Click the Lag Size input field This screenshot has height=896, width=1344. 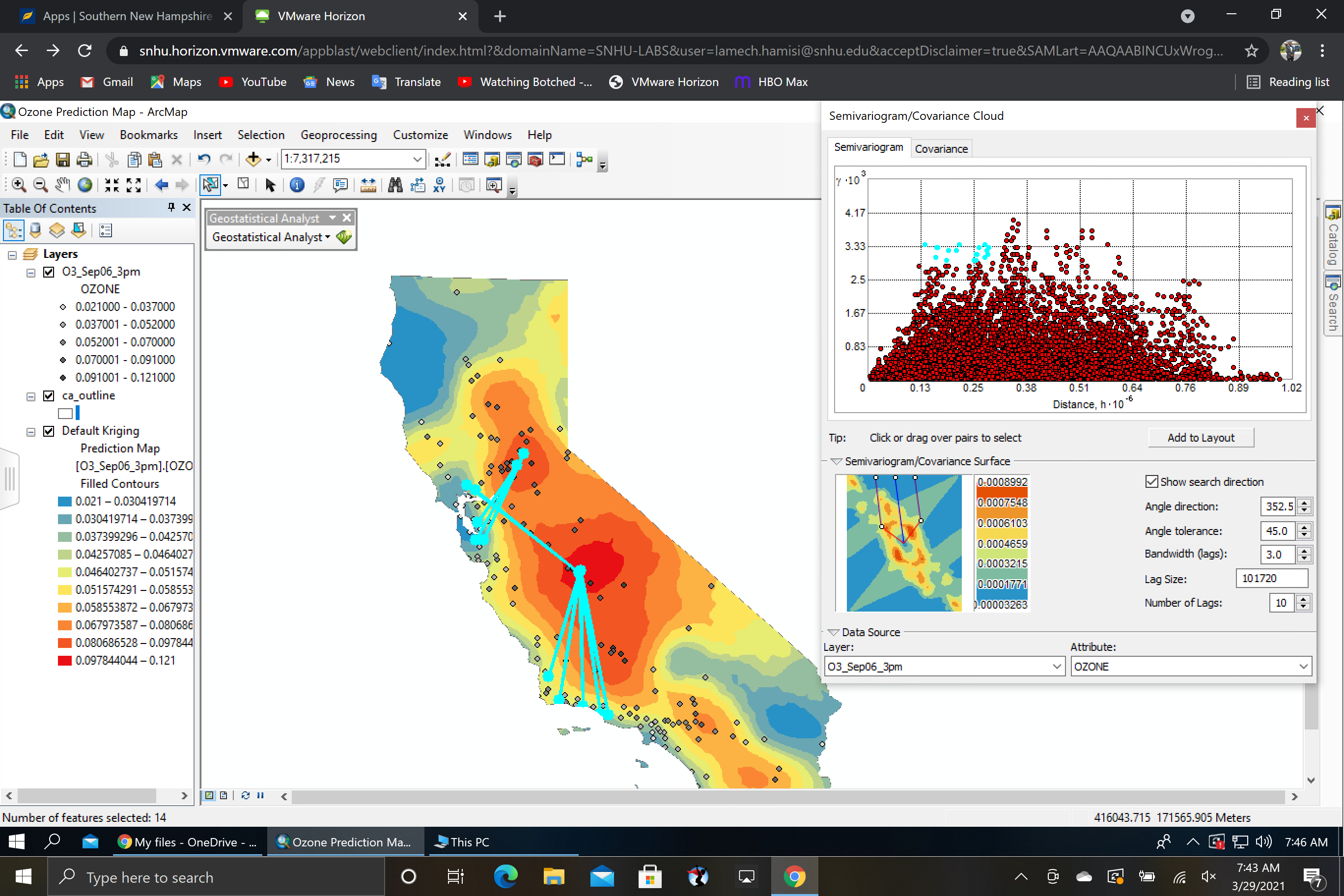click(1271, 578)
